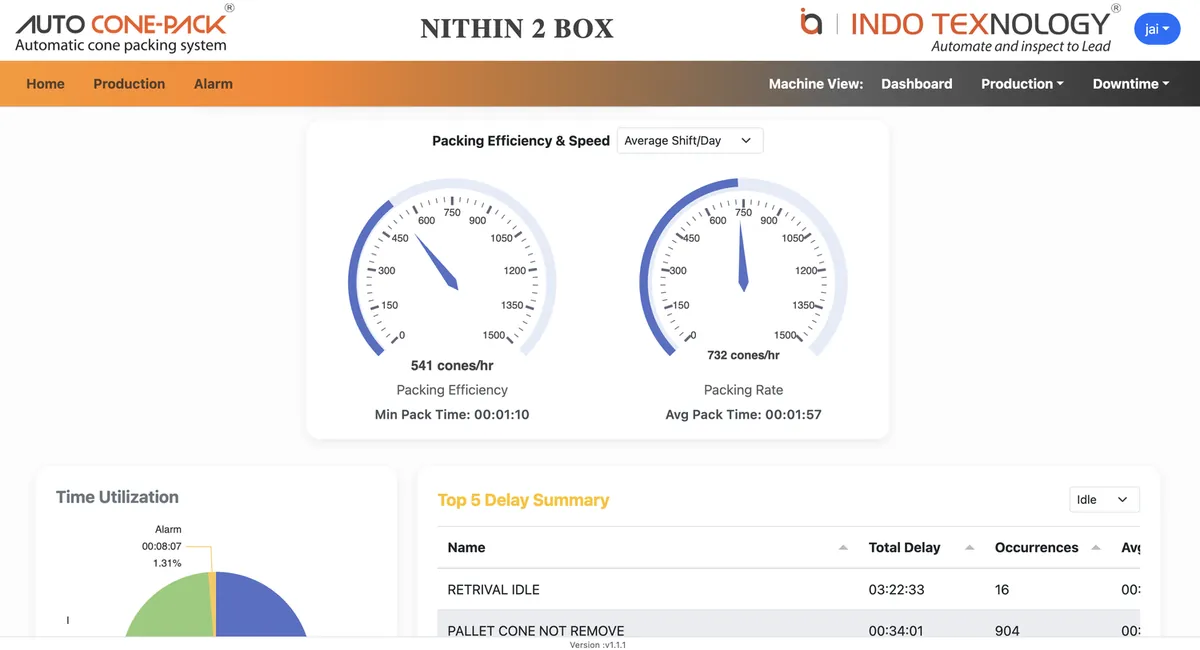Screen dimensions: 1200x650
Task: Sort by Total Delay column arrow
Action: [x=969, y=548]
